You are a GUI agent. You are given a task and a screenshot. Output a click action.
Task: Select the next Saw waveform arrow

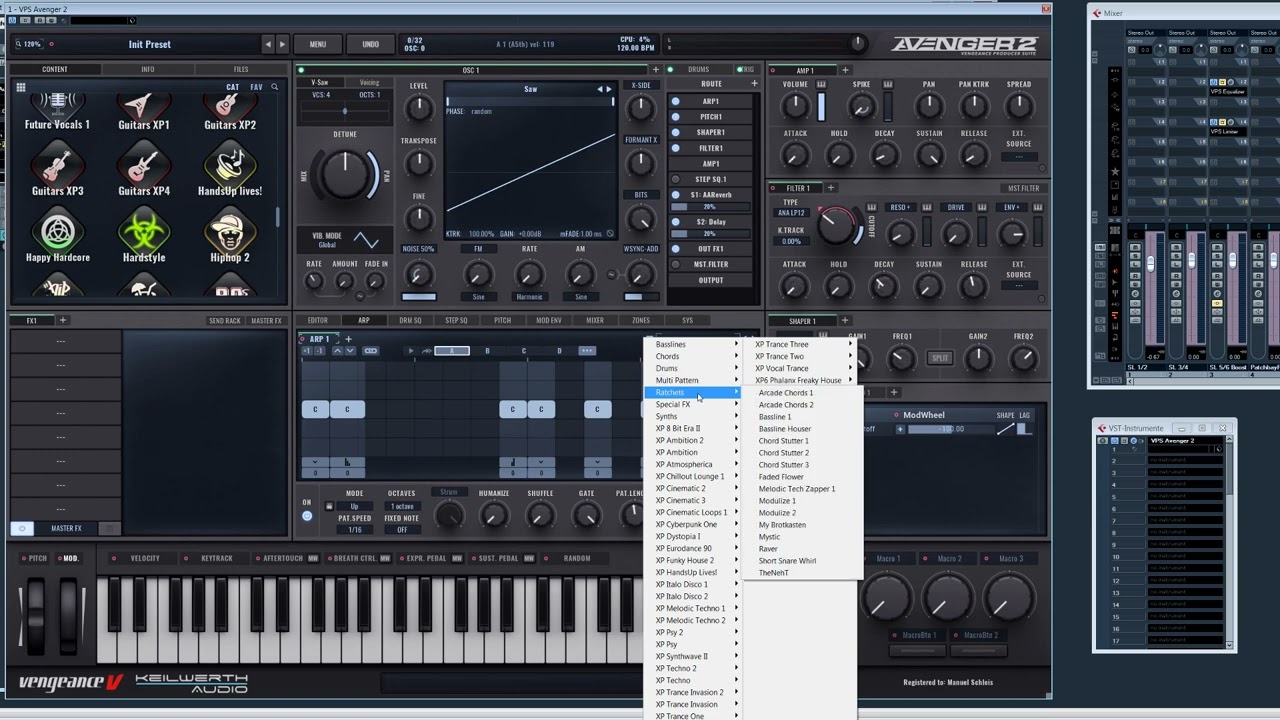click(x=609, y=89)
